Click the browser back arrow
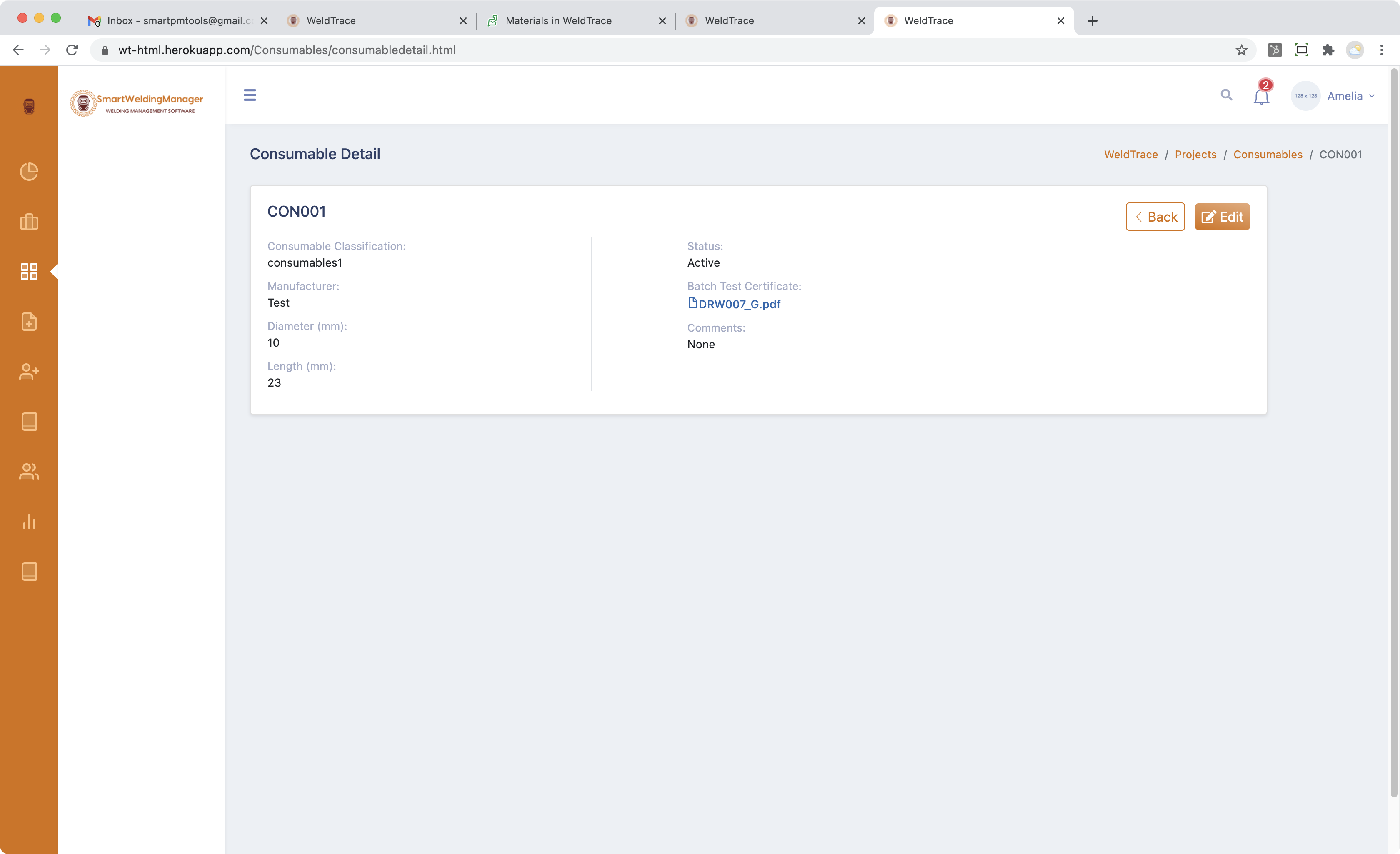 [17, 50]
